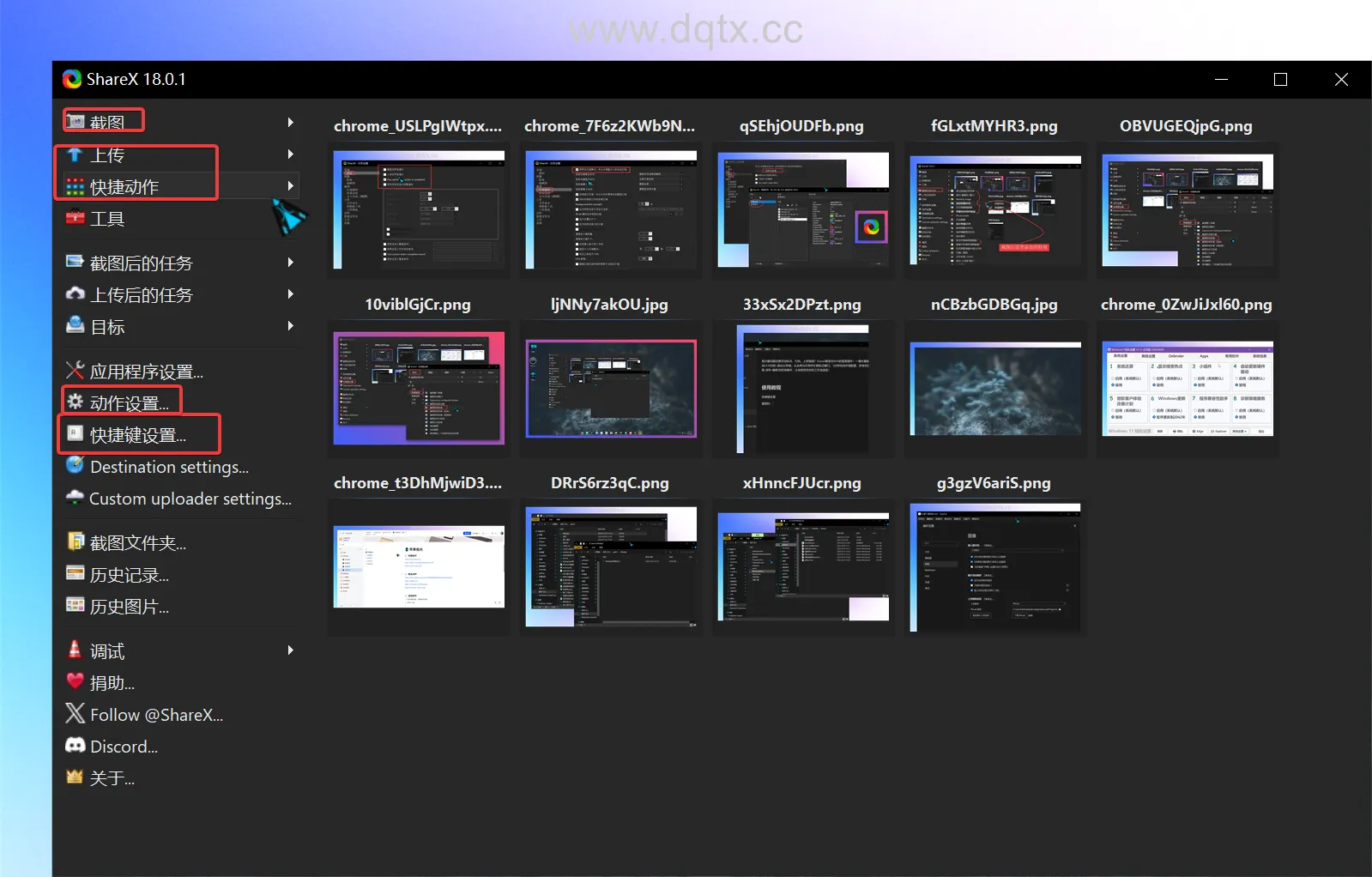Image resolution: width=1372 pixels, height=877 pixels.
Task: Click the toolbox icon beside 工具
Action: click(x=76, y=218)
